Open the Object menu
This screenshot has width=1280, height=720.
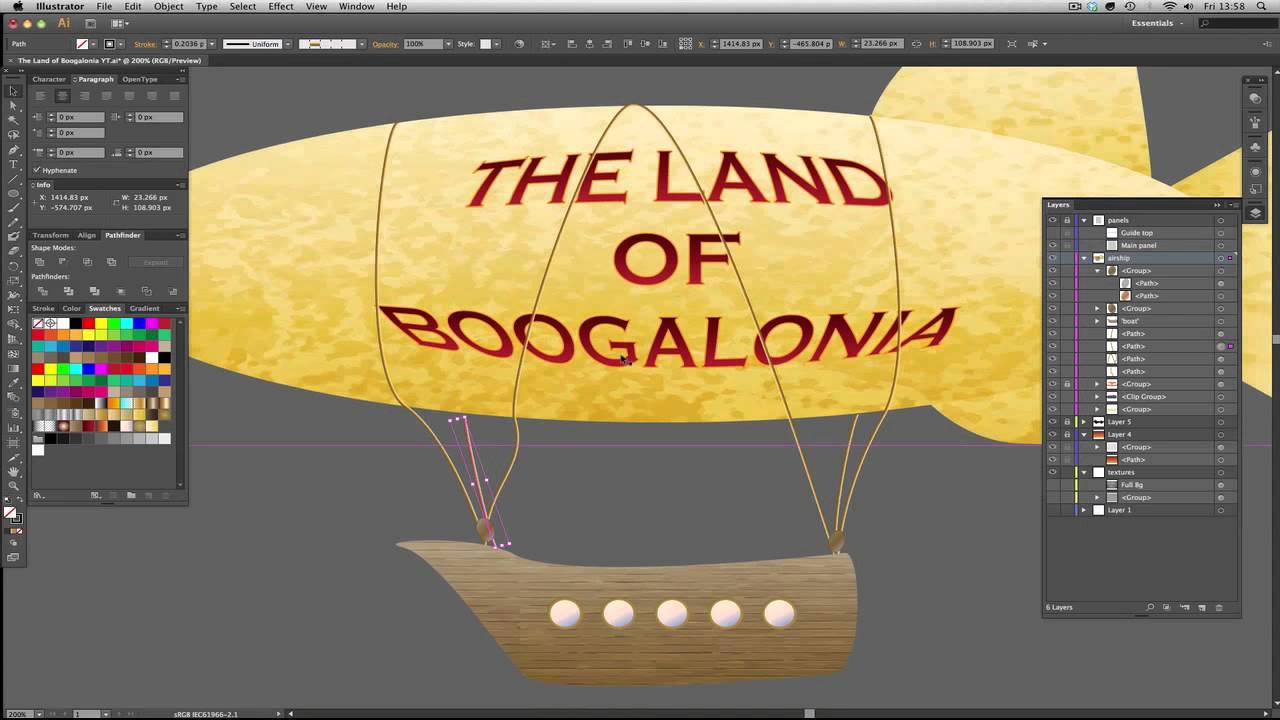(x=168, y=7)
